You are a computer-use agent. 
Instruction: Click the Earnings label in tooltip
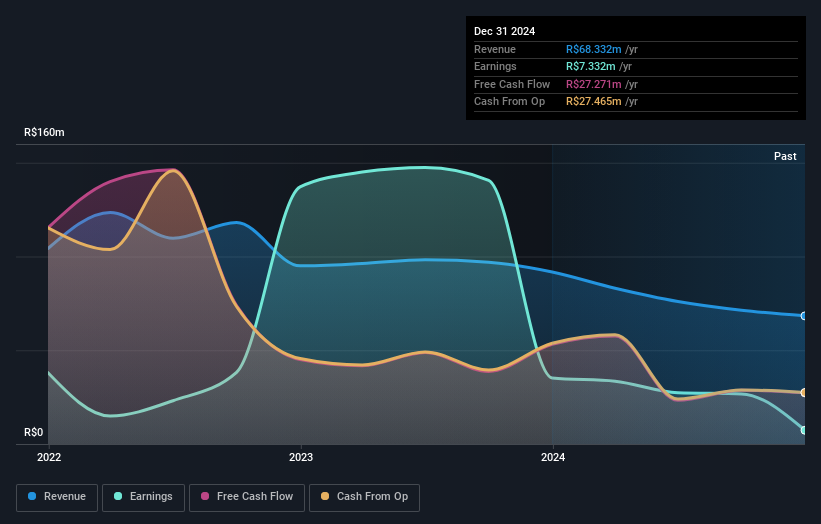(x=495, y=66)
